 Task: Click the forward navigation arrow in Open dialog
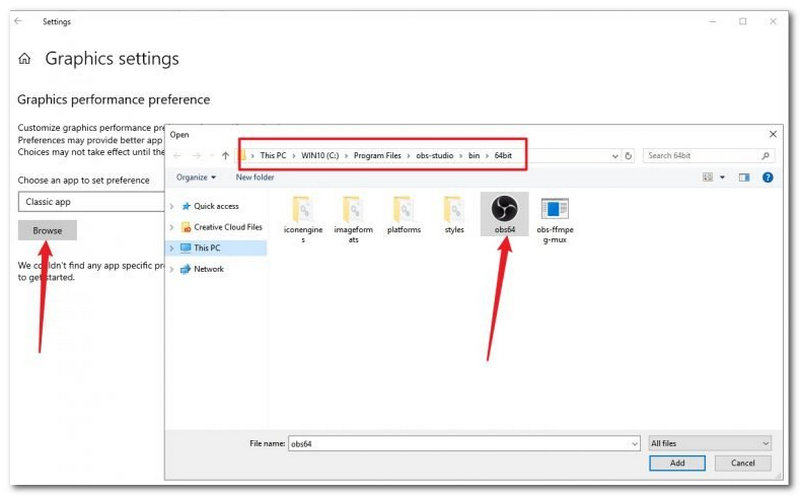pyautogui.click(x=196, y=156)
